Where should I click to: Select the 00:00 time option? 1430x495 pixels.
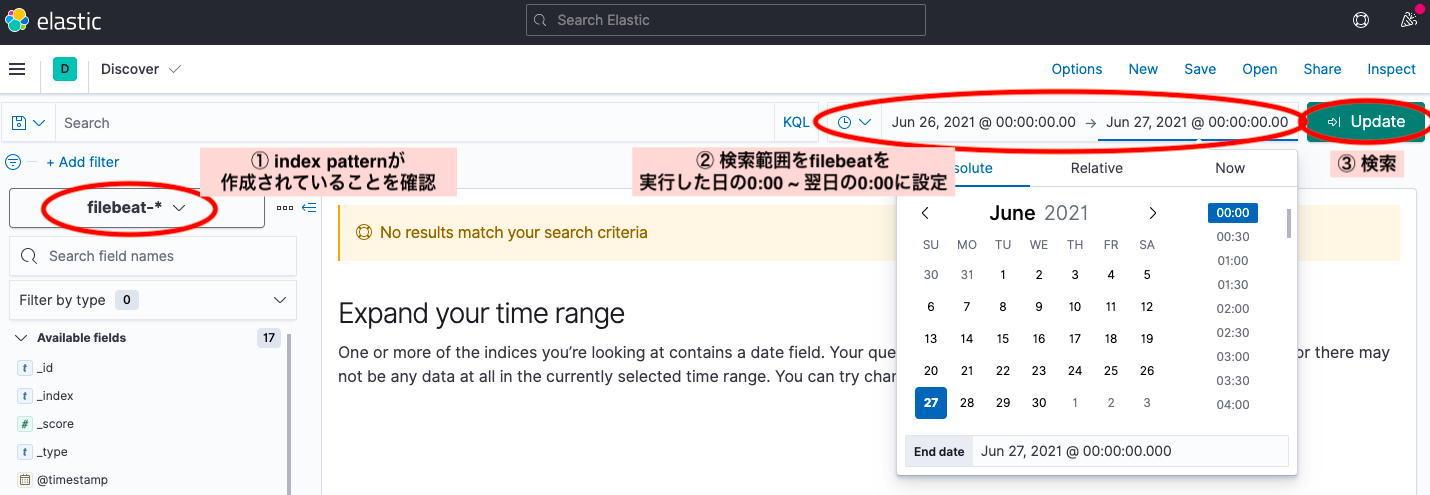coord(1233,213)
